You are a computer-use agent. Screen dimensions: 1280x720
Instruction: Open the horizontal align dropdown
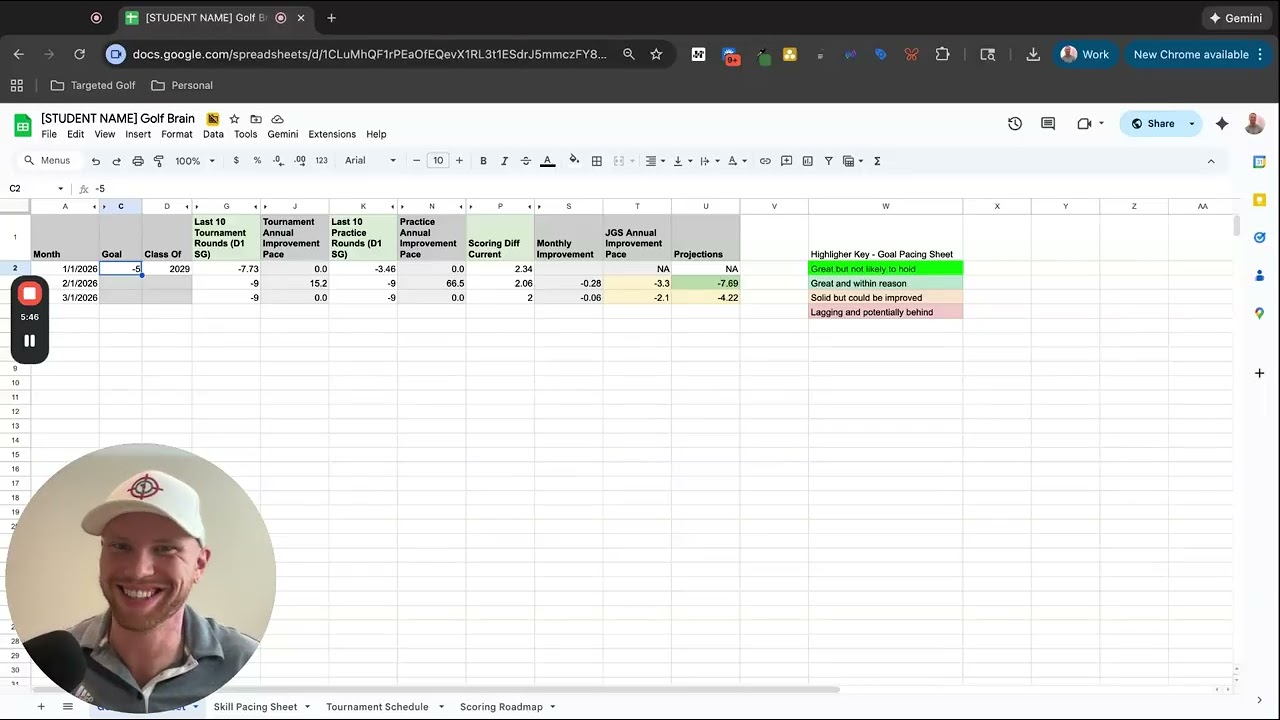tap(654, 161)
